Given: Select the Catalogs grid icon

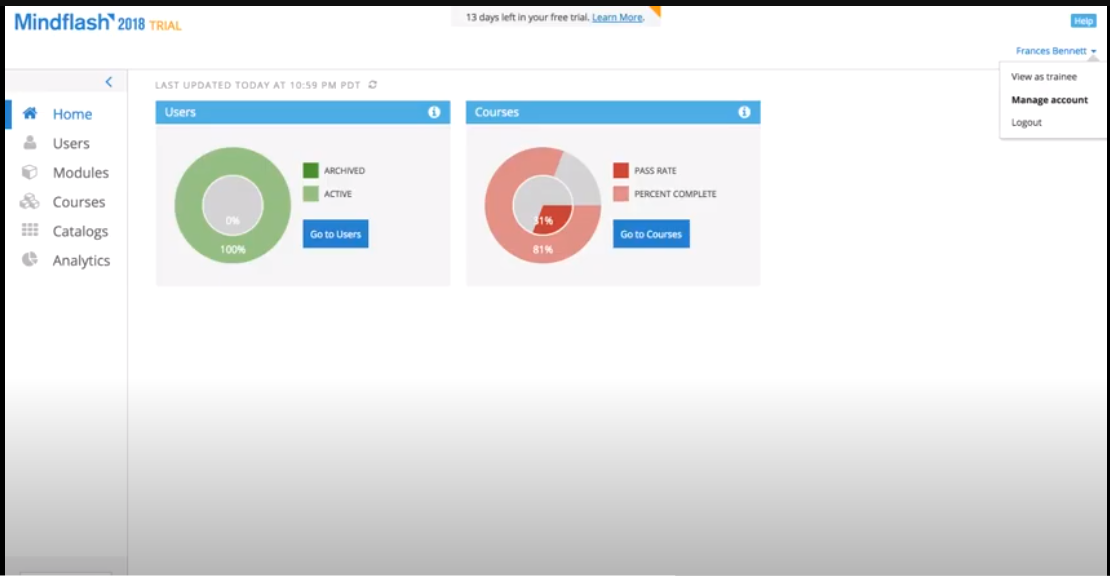Looking at the screenshot, I should click(30, 231).
